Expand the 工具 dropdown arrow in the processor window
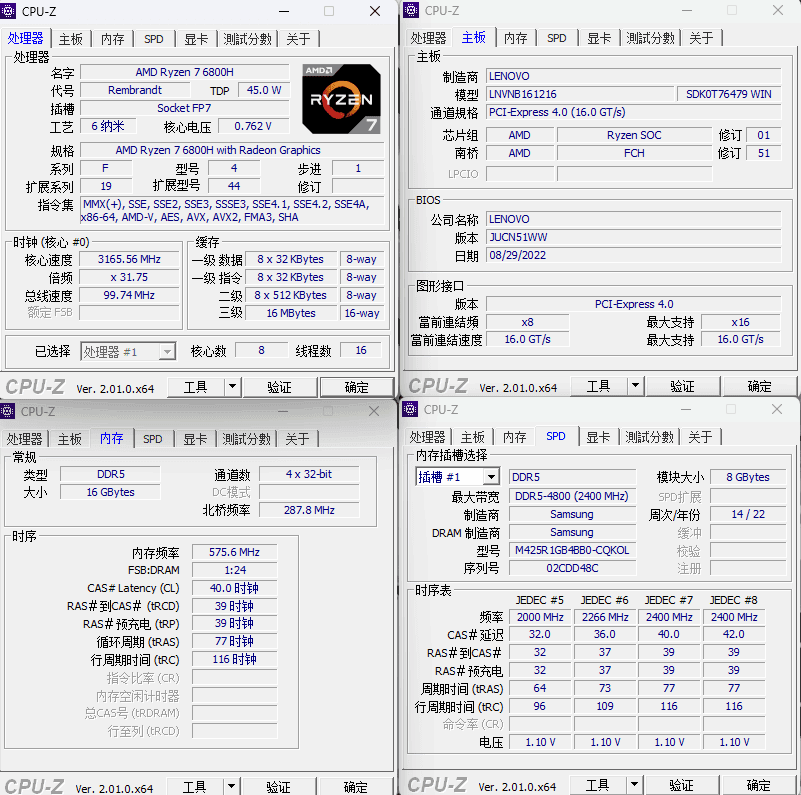 point(232,387)
